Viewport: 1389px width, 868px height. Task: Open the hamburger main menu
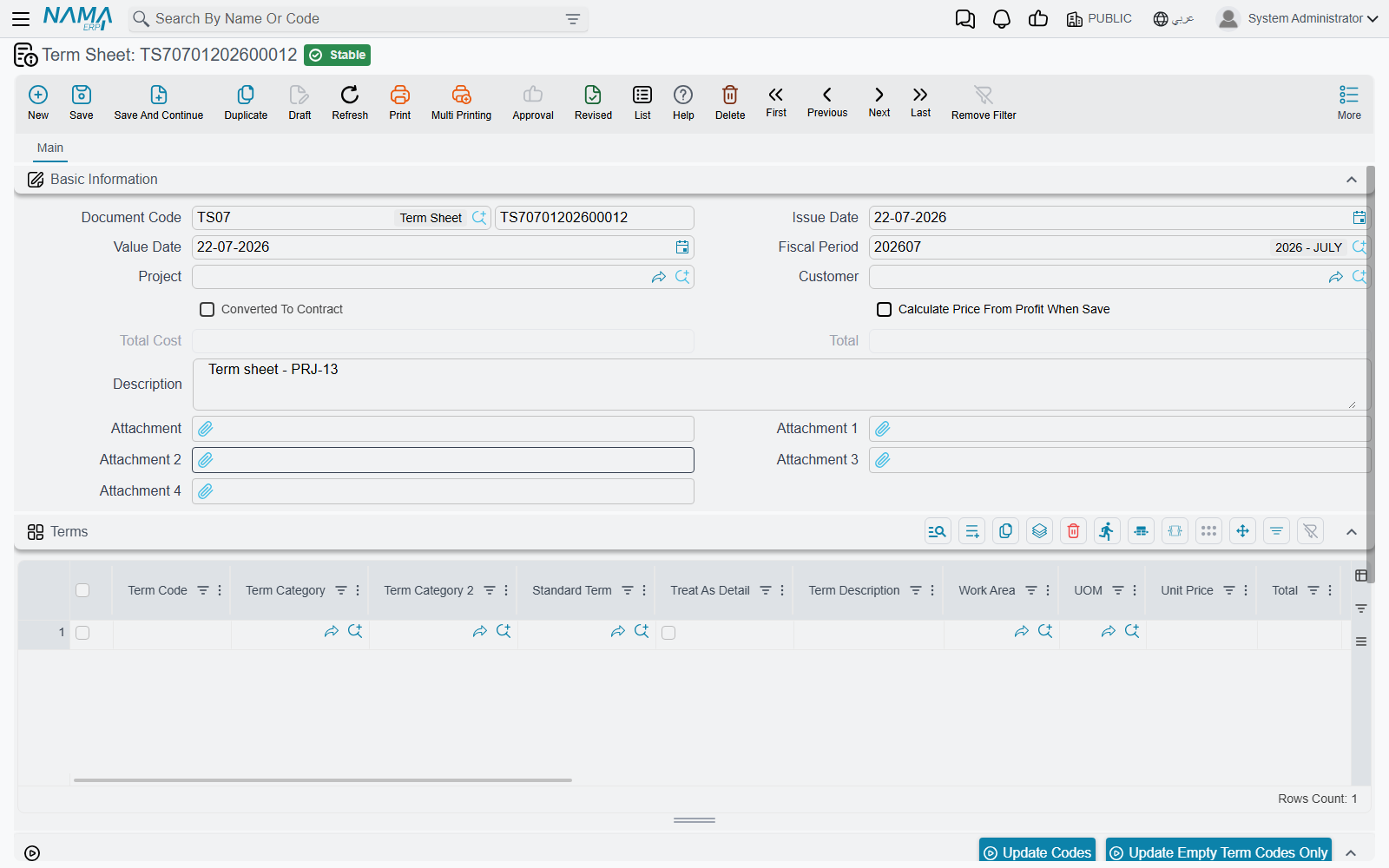[x=21, y=18]
